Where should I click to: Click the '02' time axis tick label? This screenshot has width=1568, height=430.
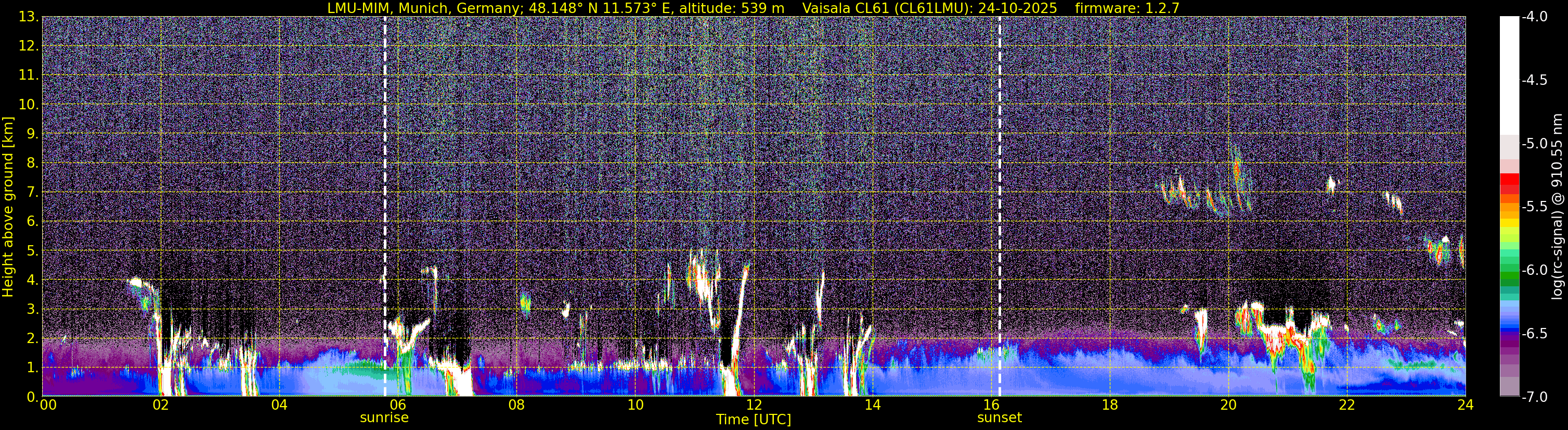160,405
